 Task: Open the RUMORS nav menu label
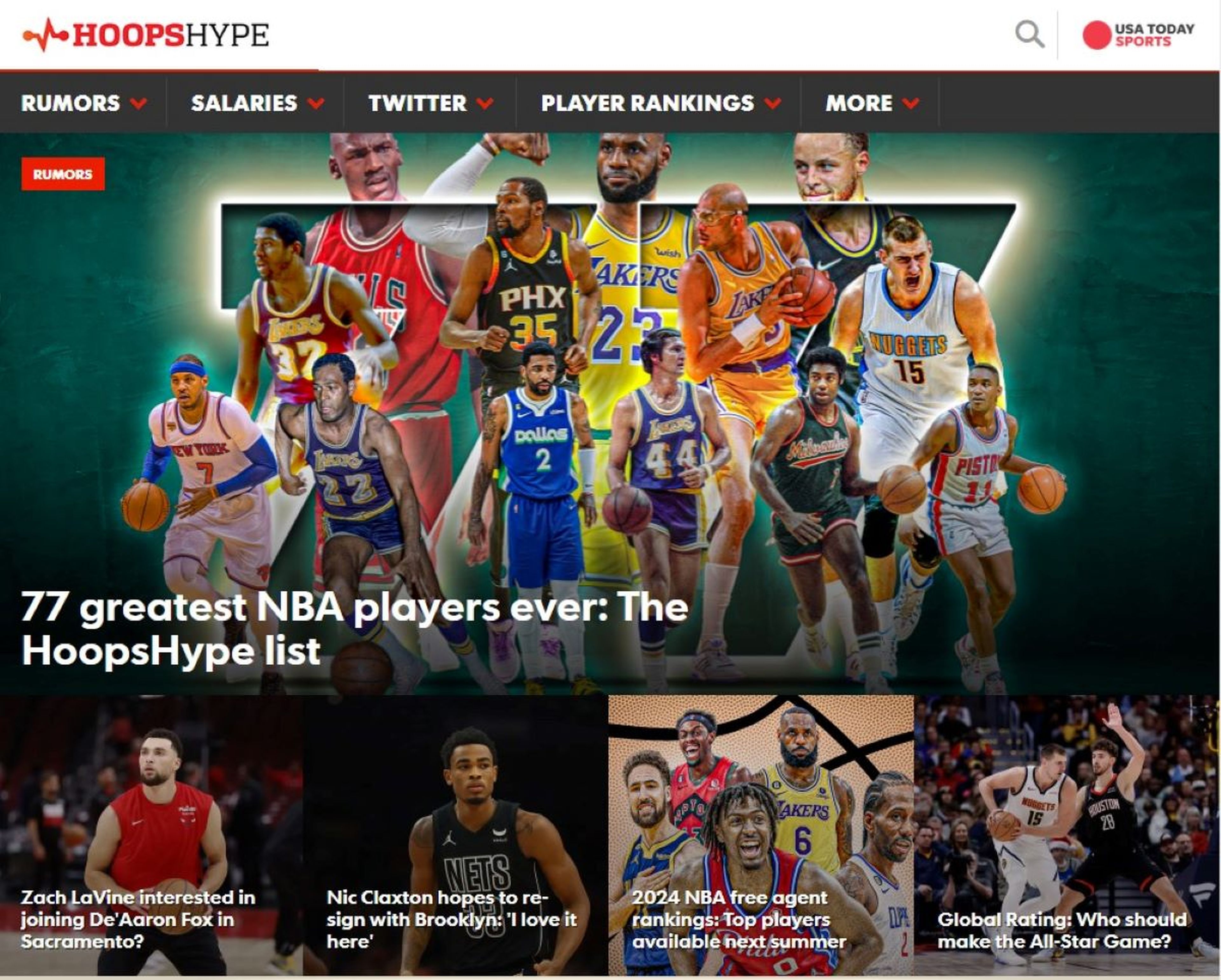71,103
